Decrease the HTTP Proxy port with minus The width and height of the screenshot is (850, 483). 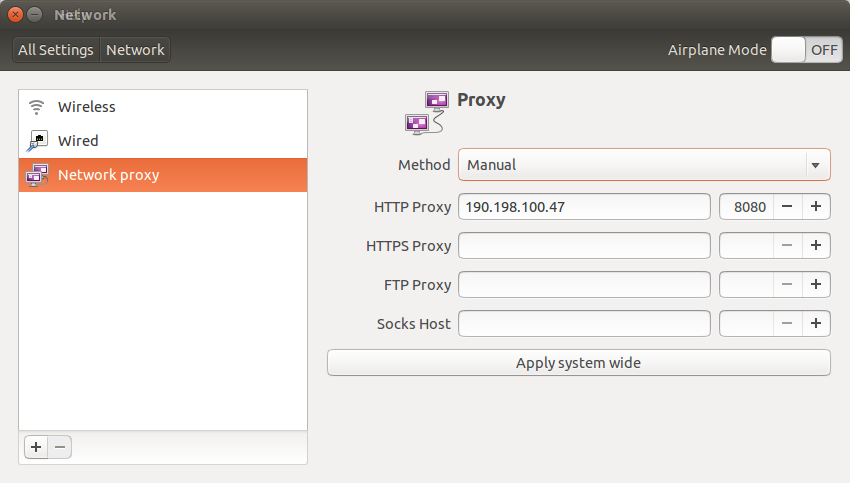(x=787, y=207)
